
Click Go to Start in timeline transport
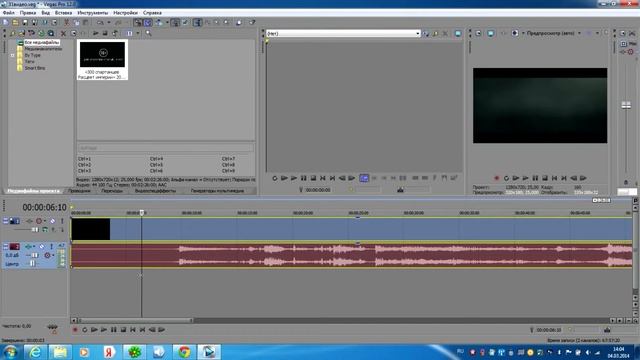pyautogui.click(x=133, y=330)
